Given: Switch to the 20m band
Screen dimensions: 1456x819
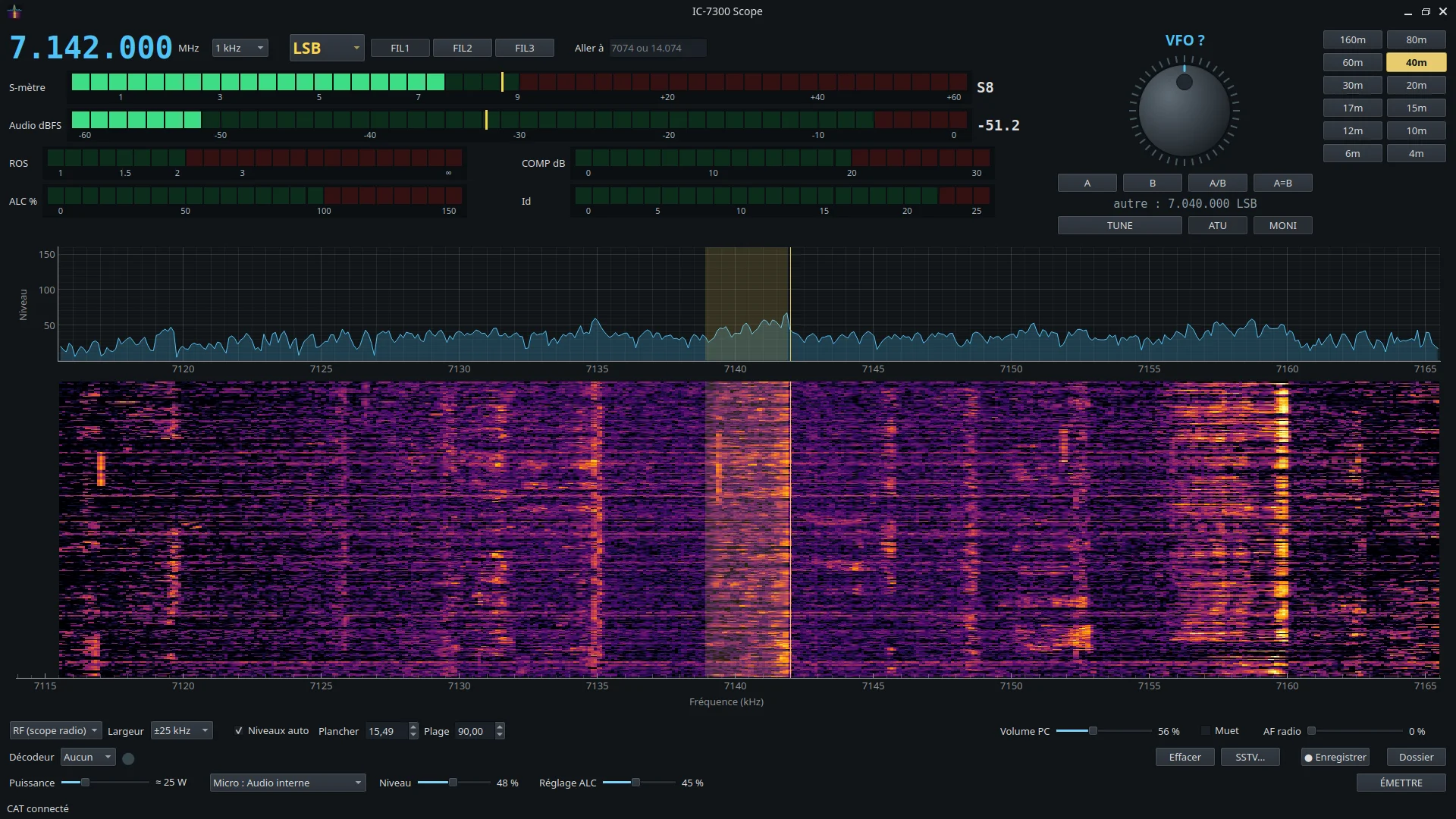Looking at the screenshot, I should 1416,85.
